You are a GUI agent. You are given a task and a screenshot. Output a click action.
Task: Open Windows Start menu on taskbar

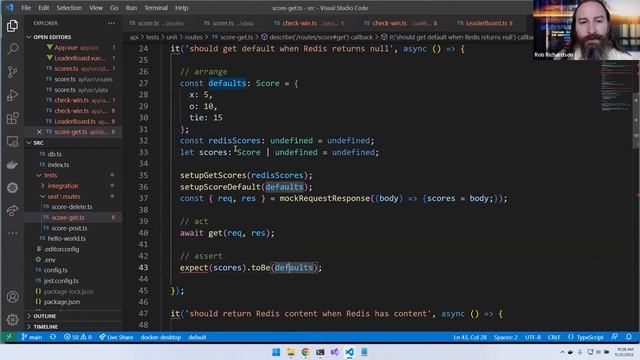click(x=276, y=352)
